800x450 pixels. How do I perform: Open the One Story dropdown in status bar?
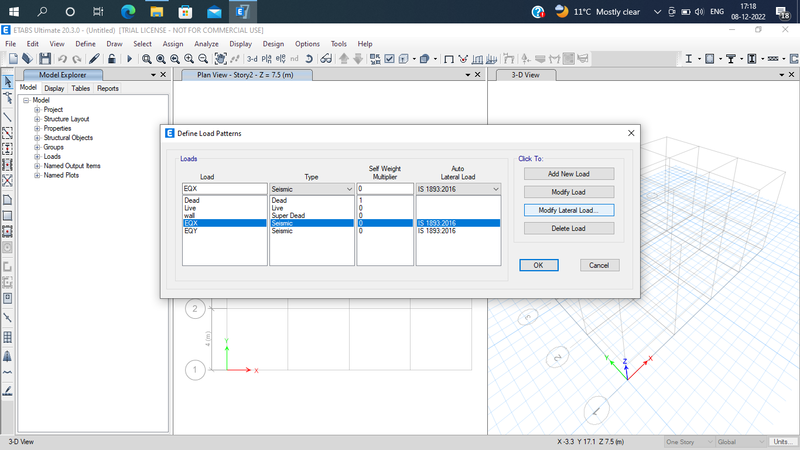[x=689, y=442]
